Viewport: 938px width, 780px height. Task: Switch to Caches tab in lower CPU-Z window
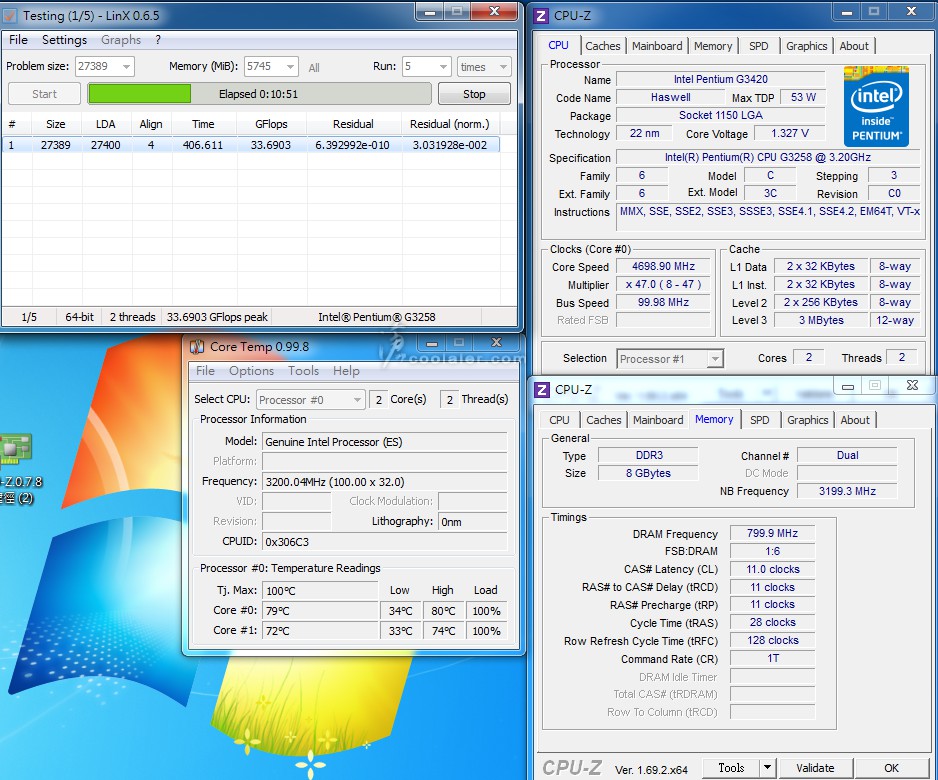(604, 420)
